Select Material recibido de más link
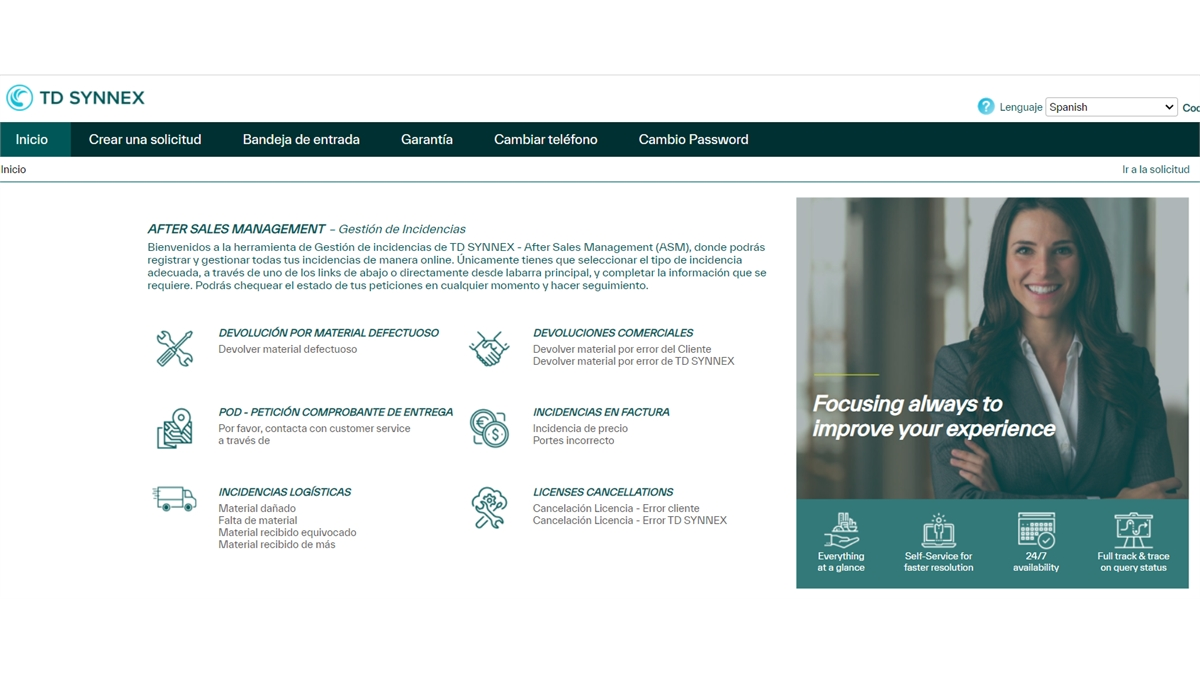Image resolution: width=1200 pixels, height=675 pixels. coord(277,544)
